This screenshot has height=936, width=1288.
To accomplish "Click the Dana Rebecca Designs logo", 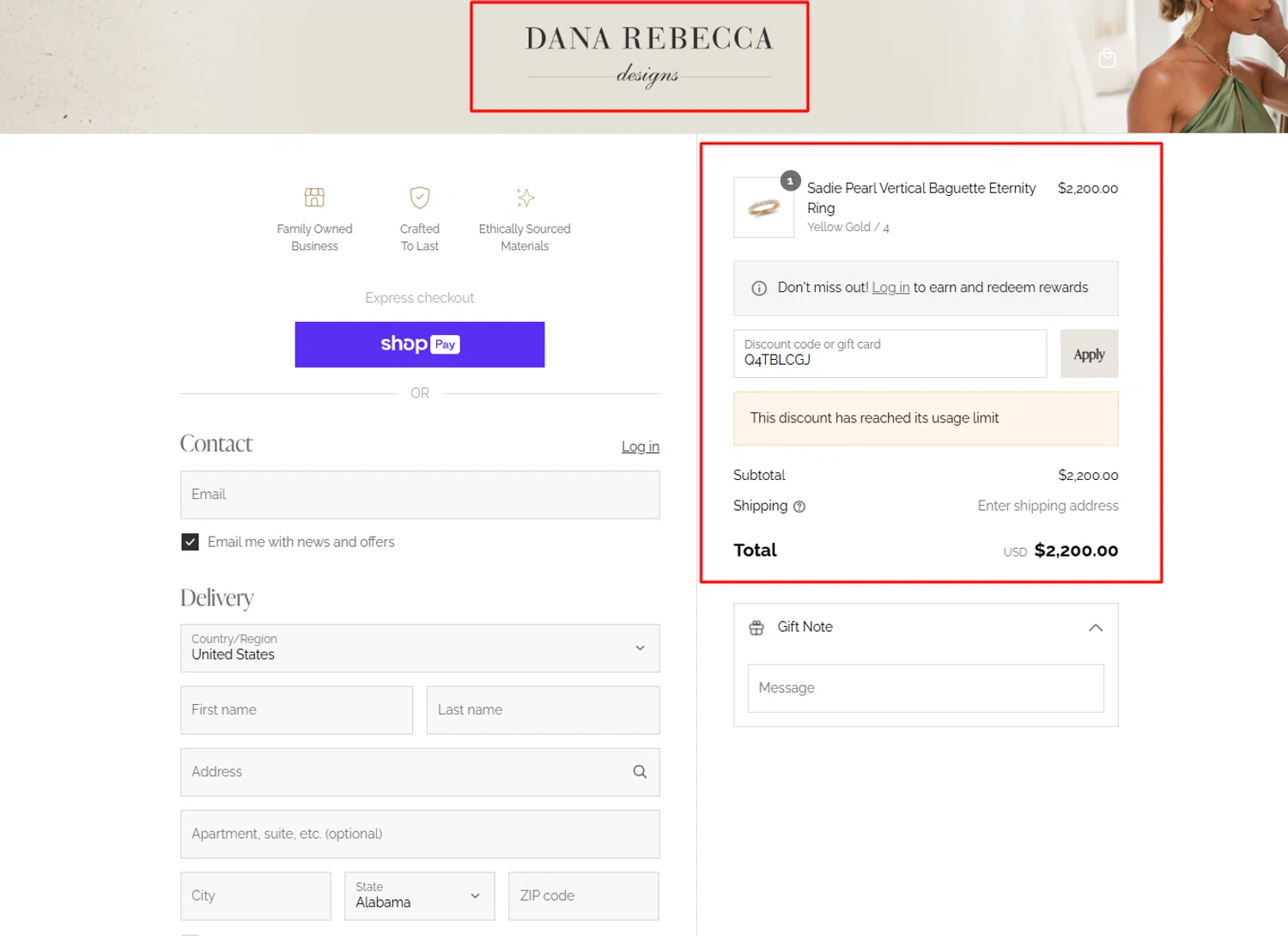I will pyautogui.click(x=649, y=56).
